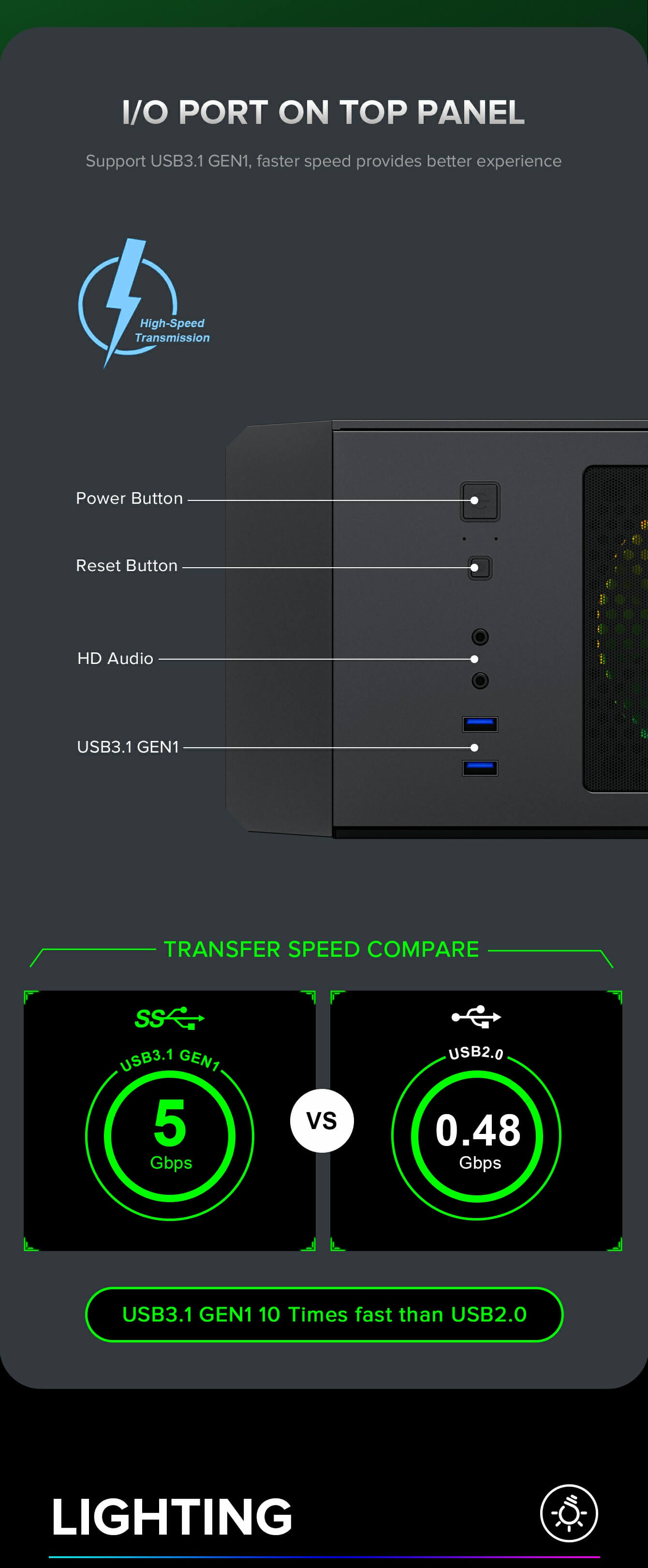648x1568 pixels.
Task: Click the lower HD audio jack
Action: (x=480, y=680)
